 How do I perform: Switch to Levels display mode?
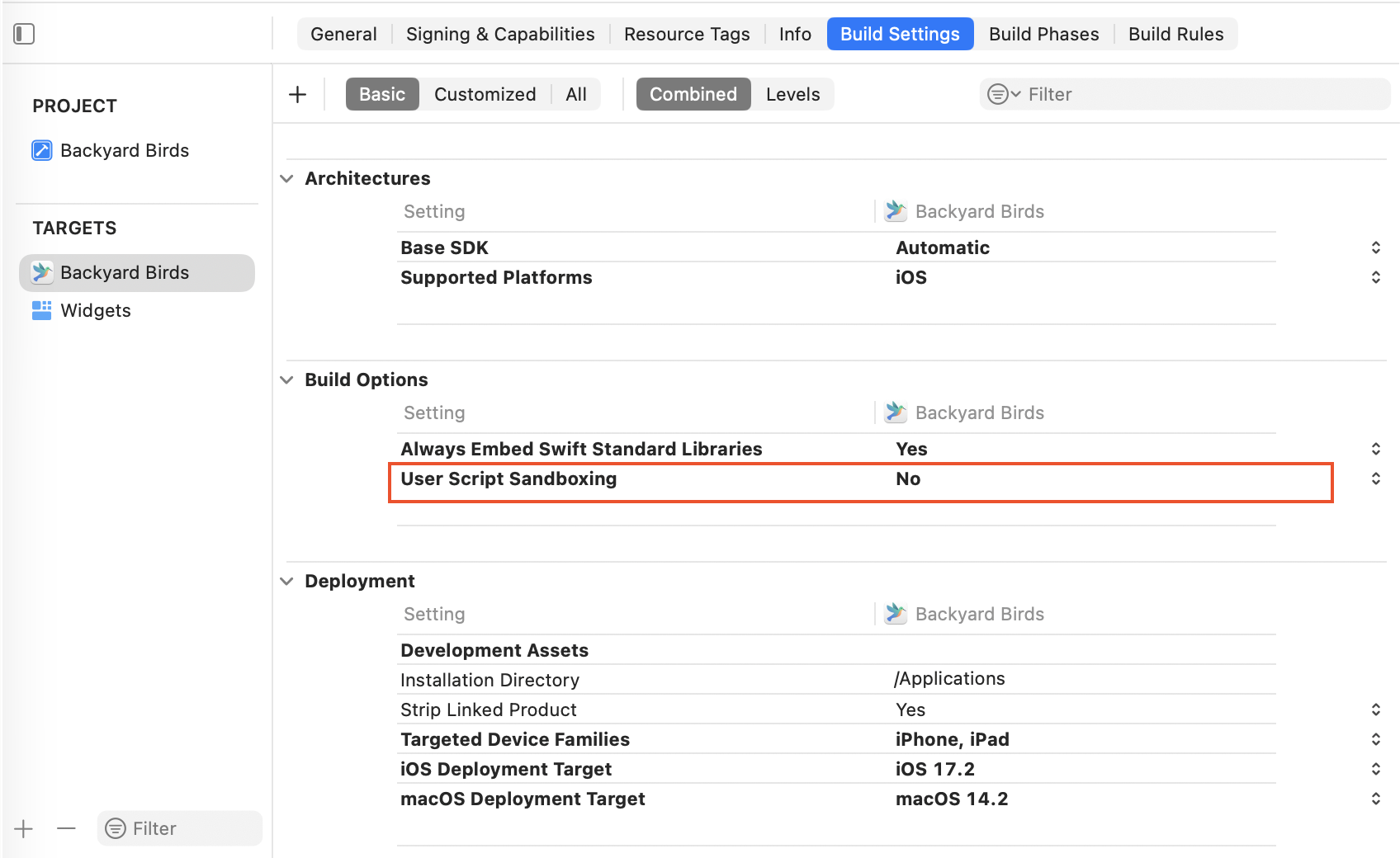792,95
